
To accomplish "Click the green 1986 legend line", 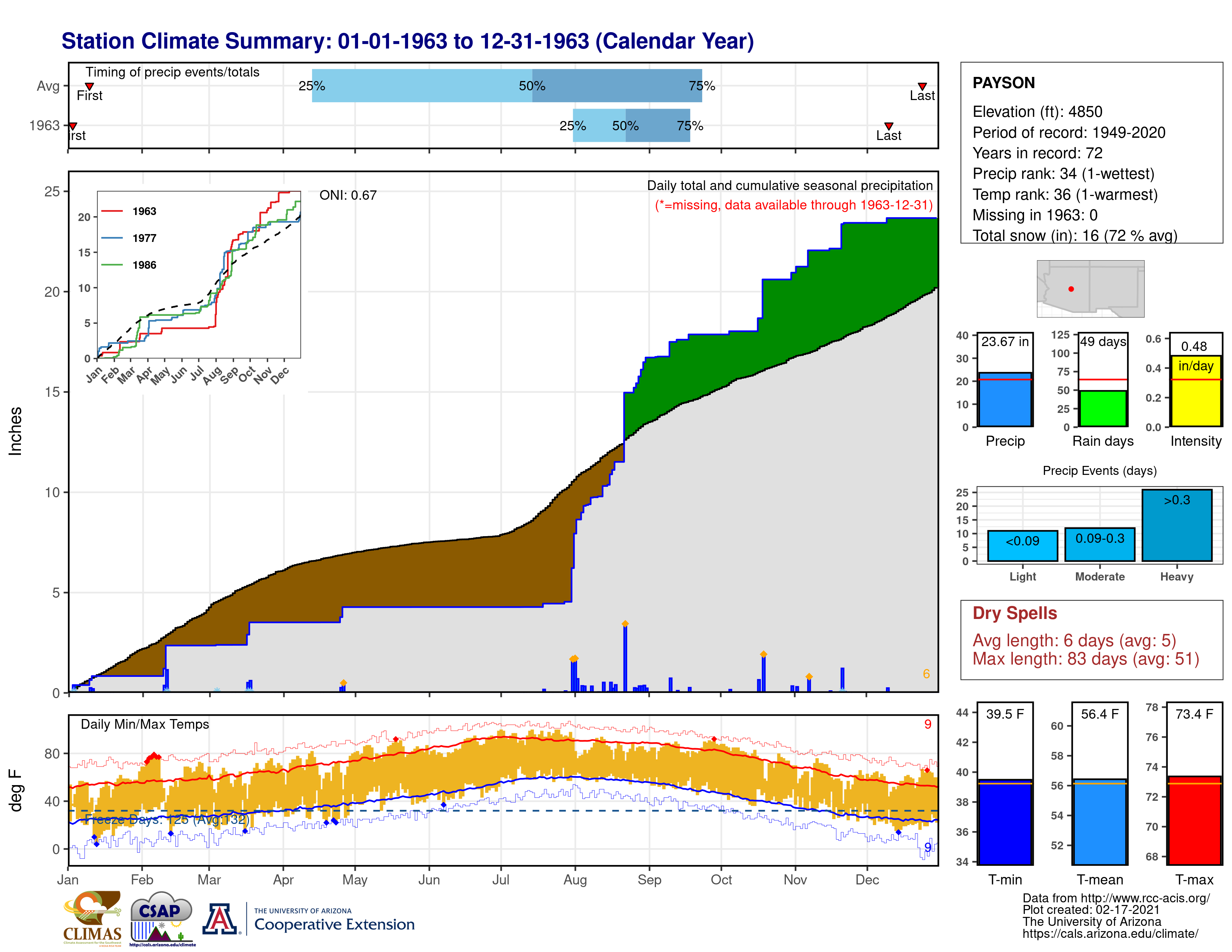I will 112,265.
